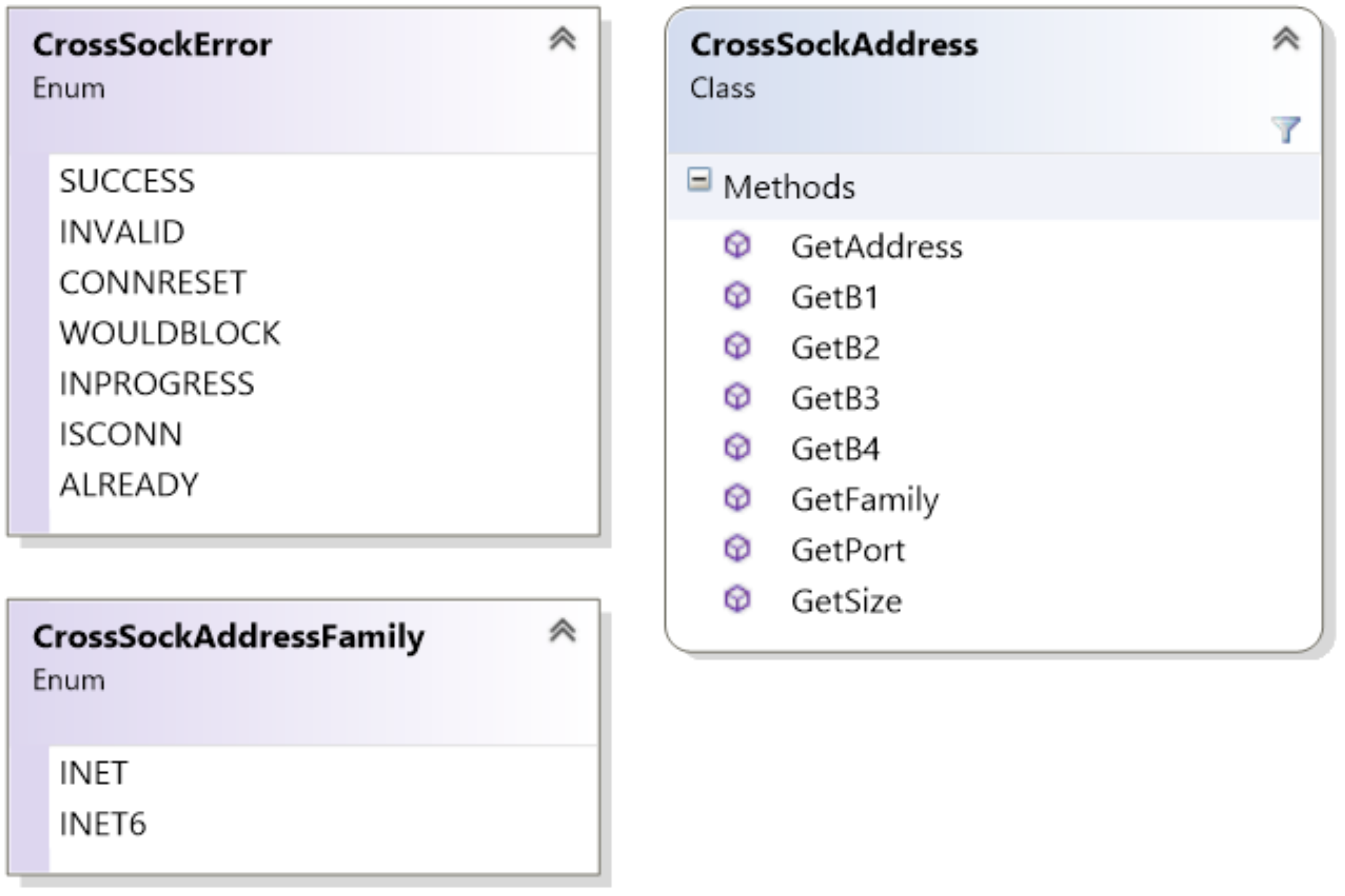Collapse the Methods section with minus box

click(699, 180)
